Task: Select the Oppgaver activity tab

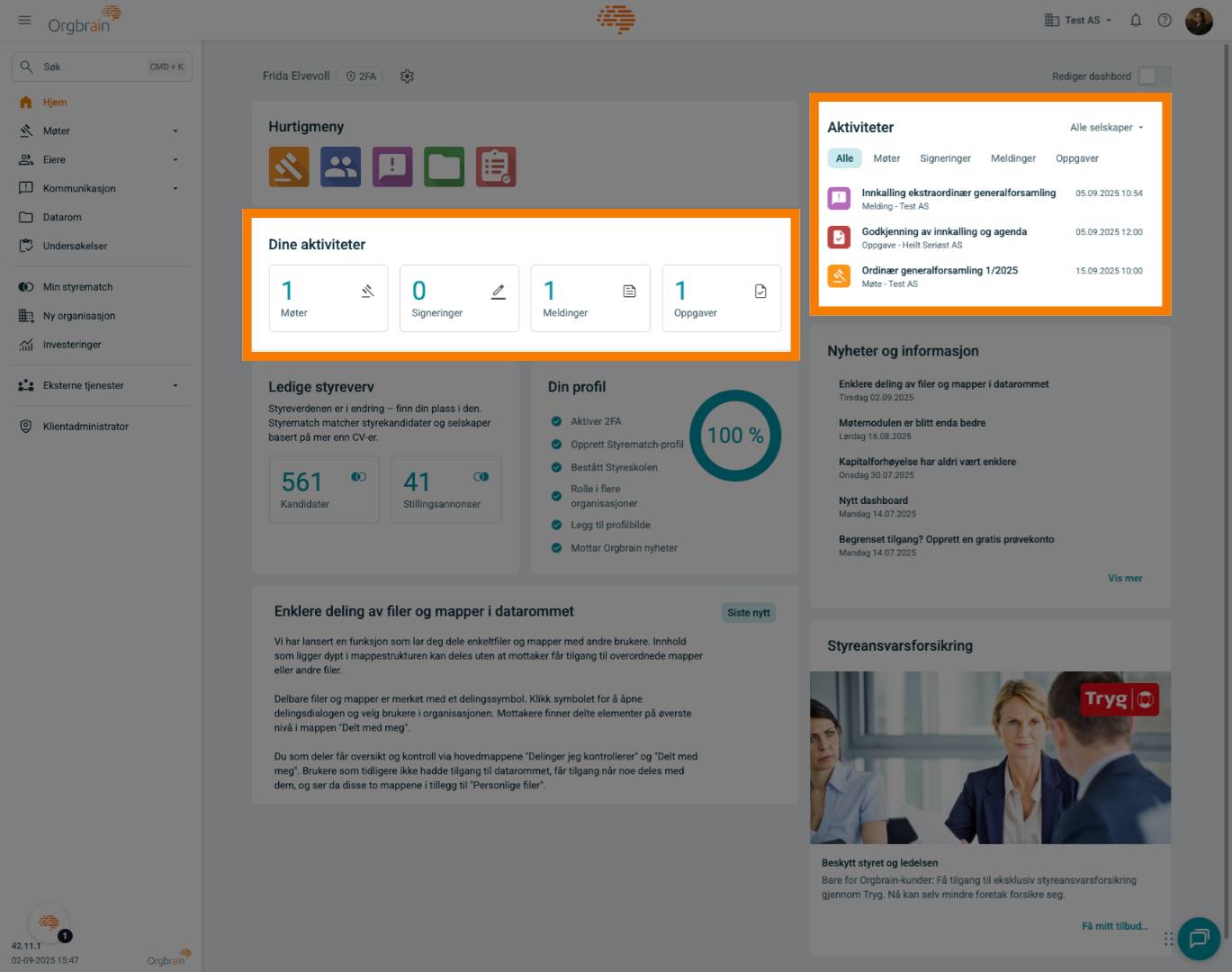Action: click(x=1076, y=158)
